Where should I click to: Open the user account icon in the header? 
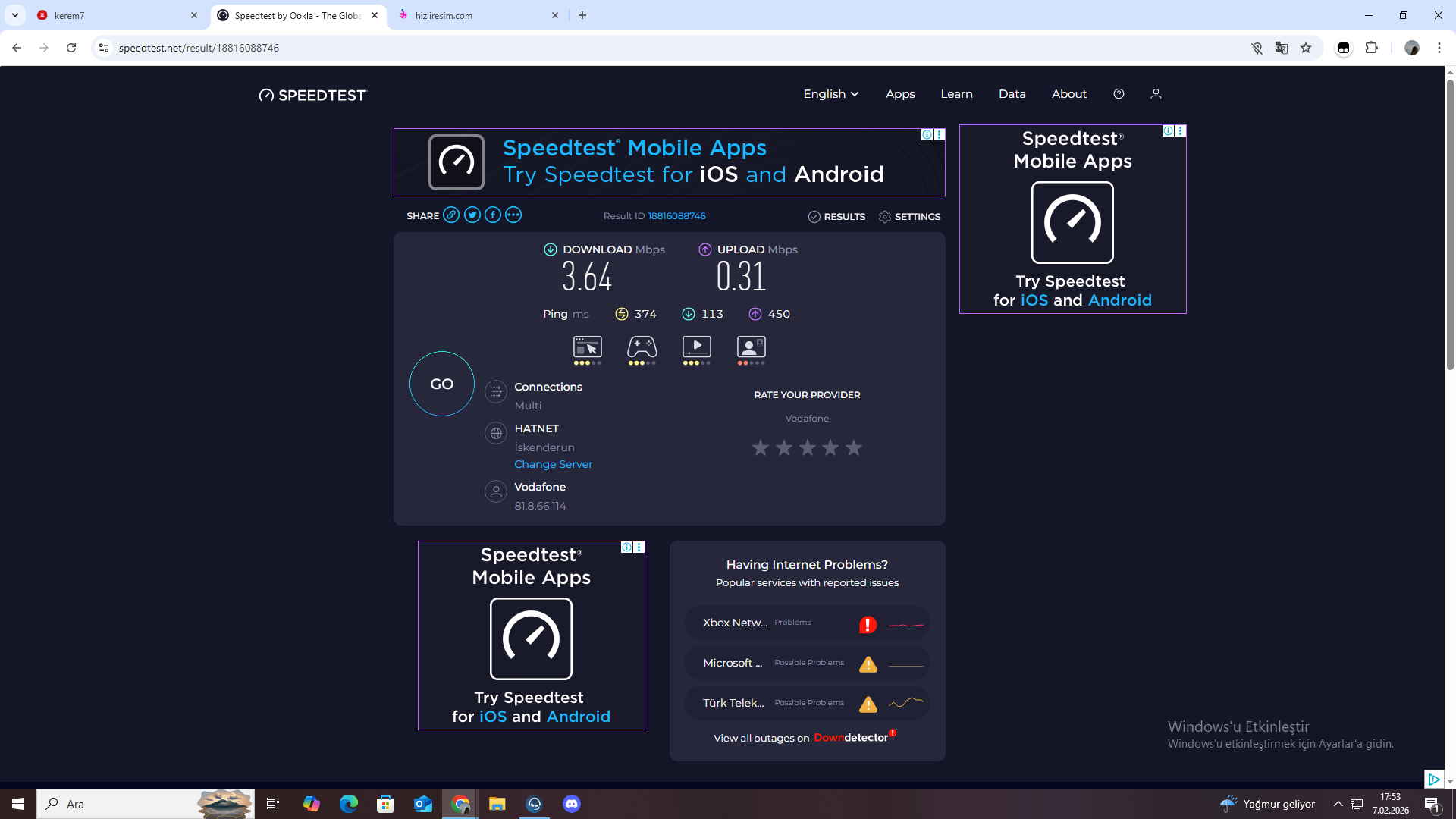tap(1156, 94)
